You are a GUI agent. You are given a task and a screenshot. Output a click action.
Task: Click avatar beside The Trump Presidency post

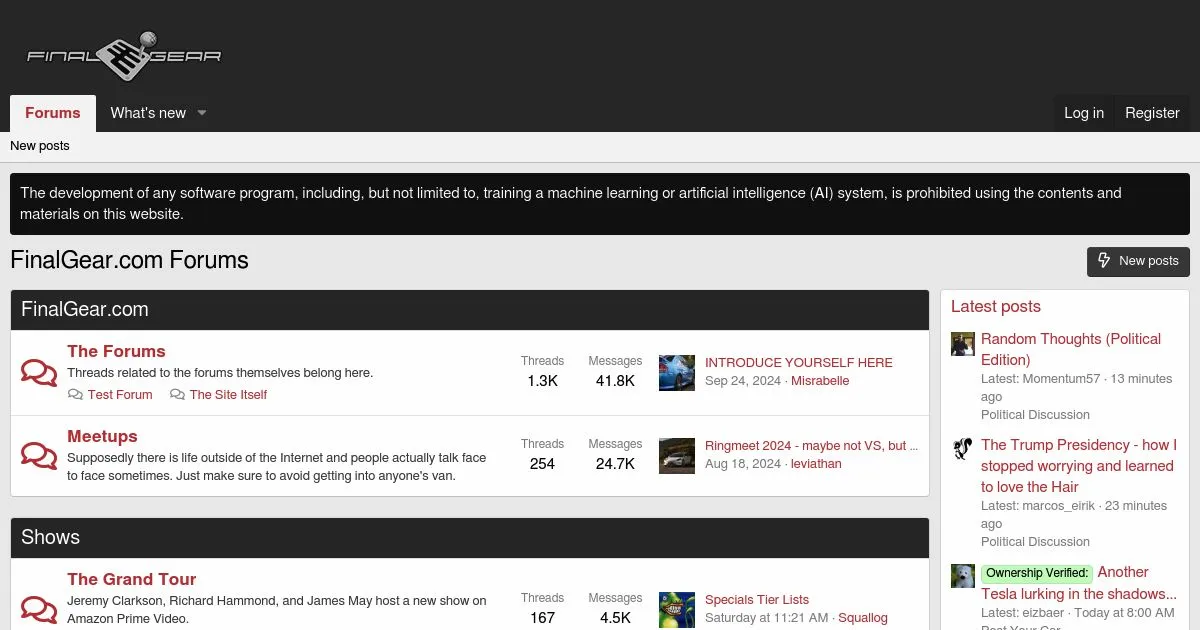[963, 449]
